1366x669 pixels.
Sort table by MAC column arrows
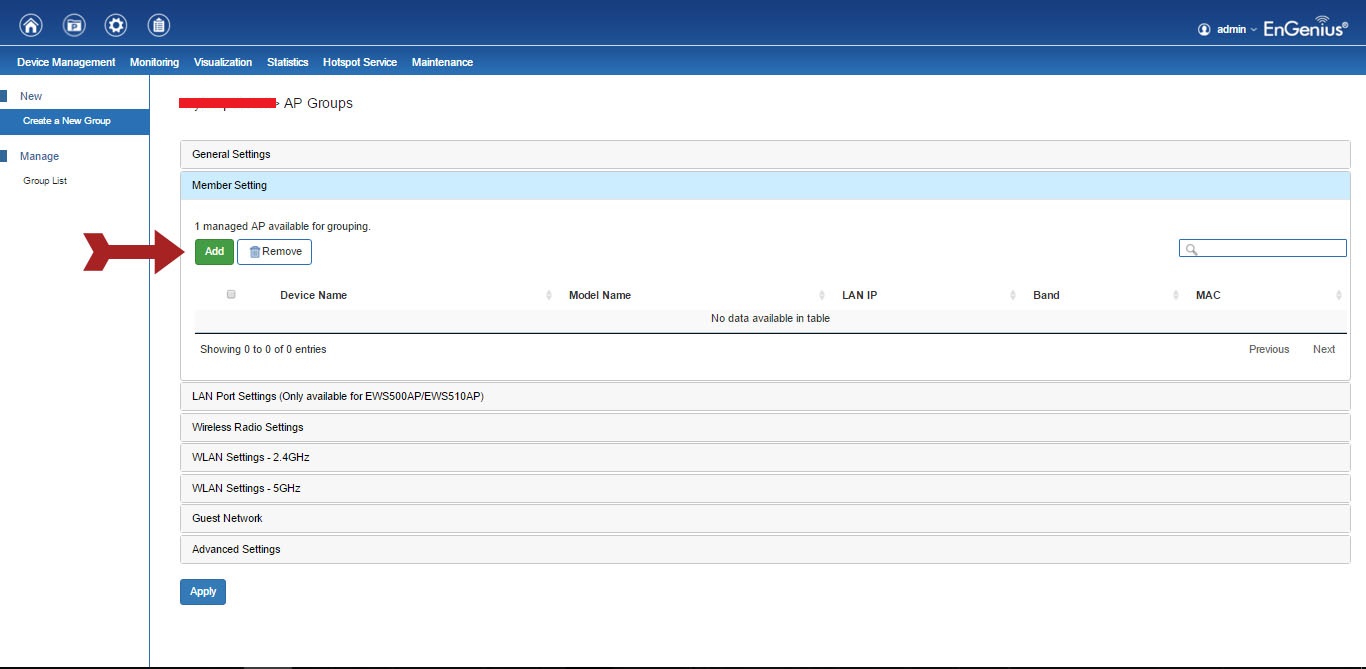(1338, 295)
